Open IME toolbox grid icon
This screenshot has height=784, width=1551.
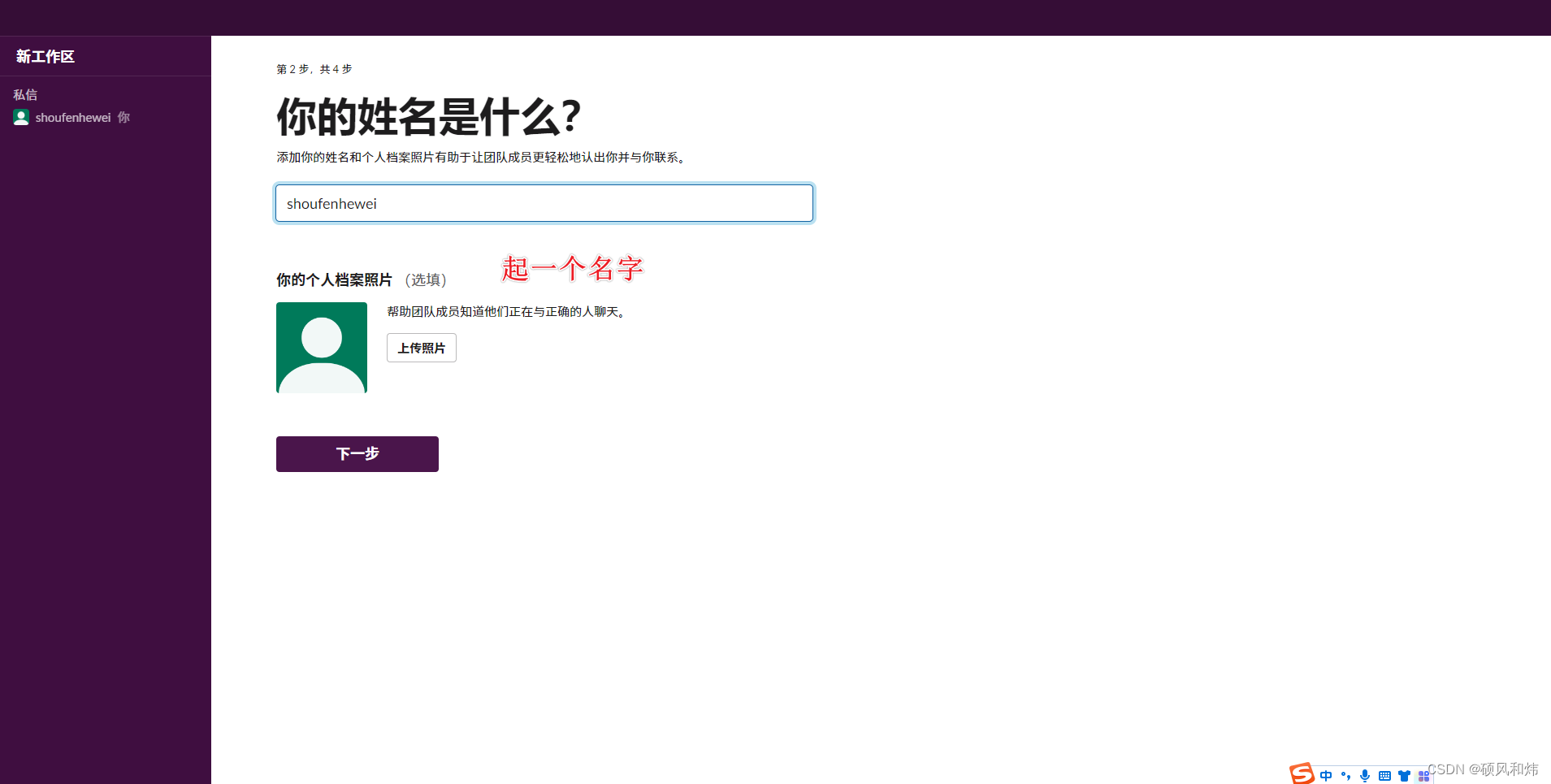click(x=1423, y=777)
